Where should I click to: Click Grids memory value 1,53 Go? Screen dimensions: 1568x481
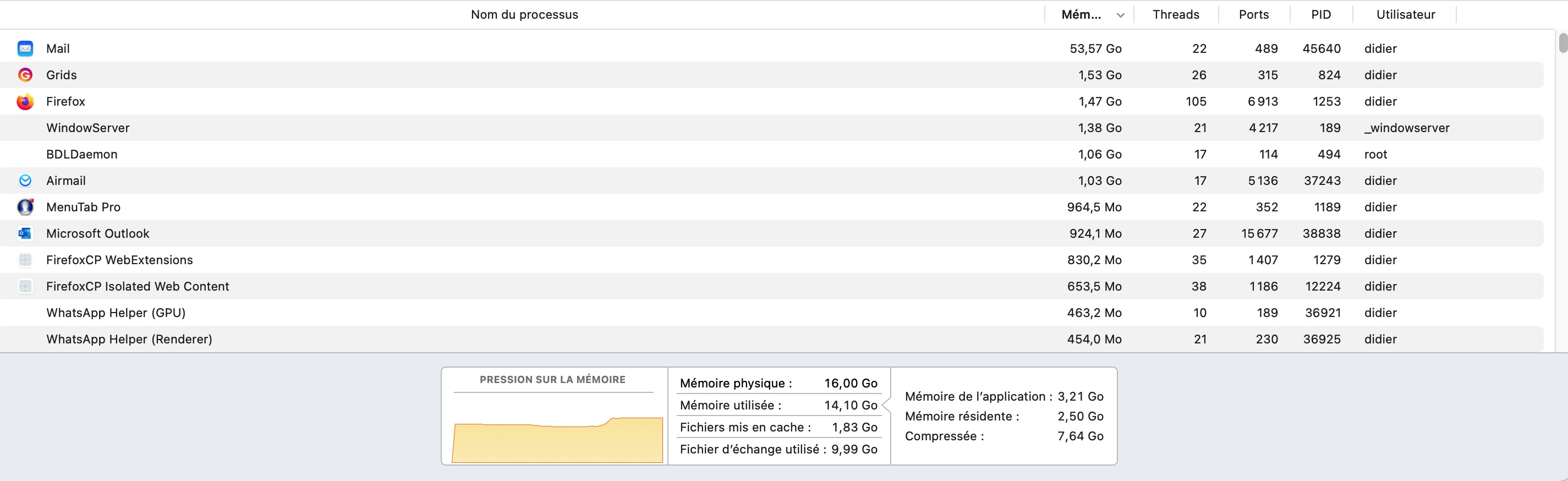[1100, 75]
